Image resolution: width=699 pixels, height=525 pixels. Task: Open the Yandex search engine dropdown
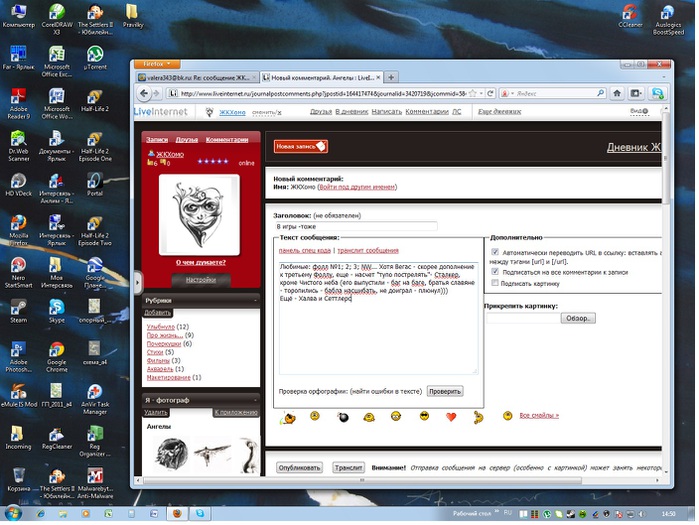507,93
